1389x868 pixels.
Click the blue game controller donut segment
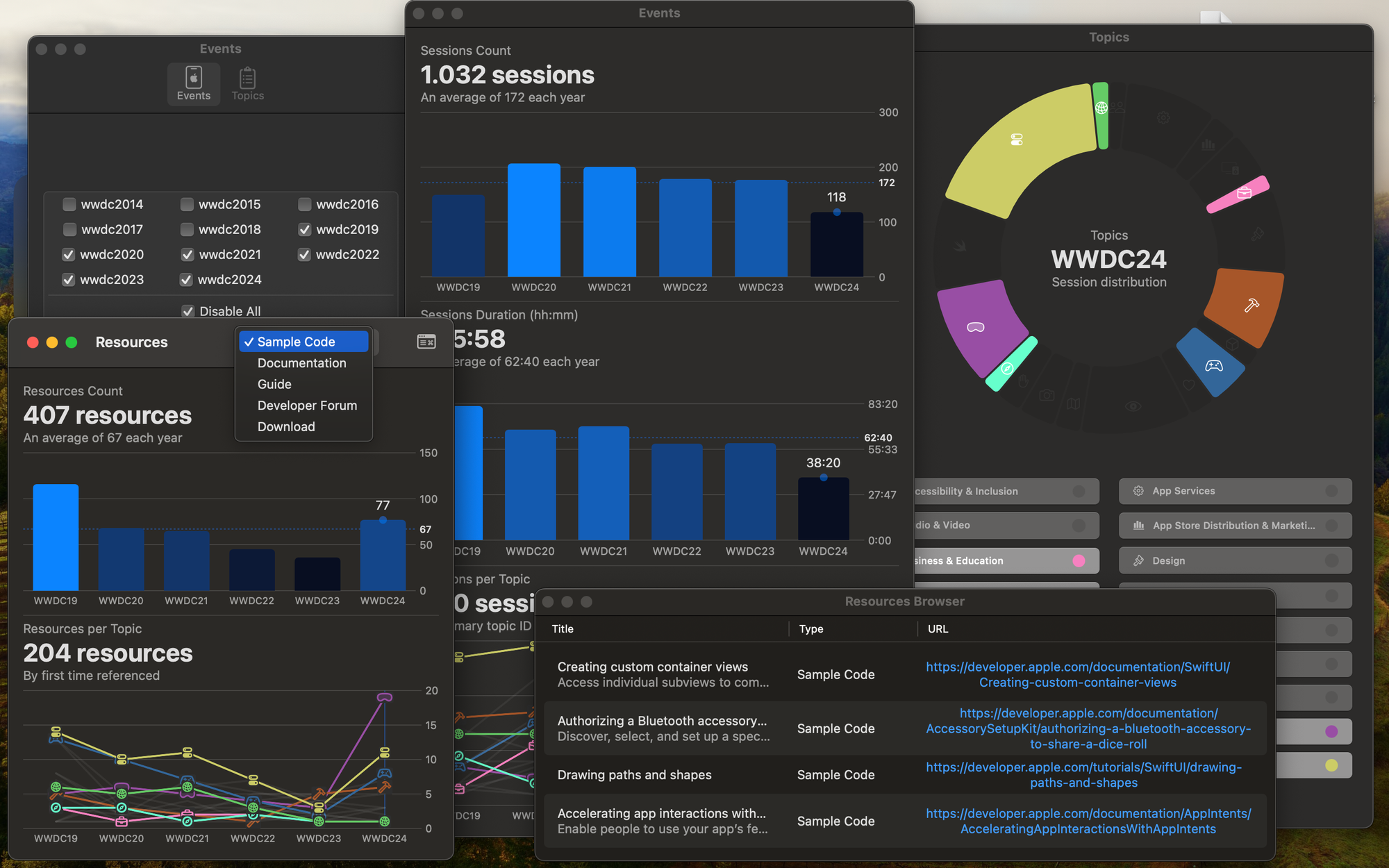point(1212,364)
